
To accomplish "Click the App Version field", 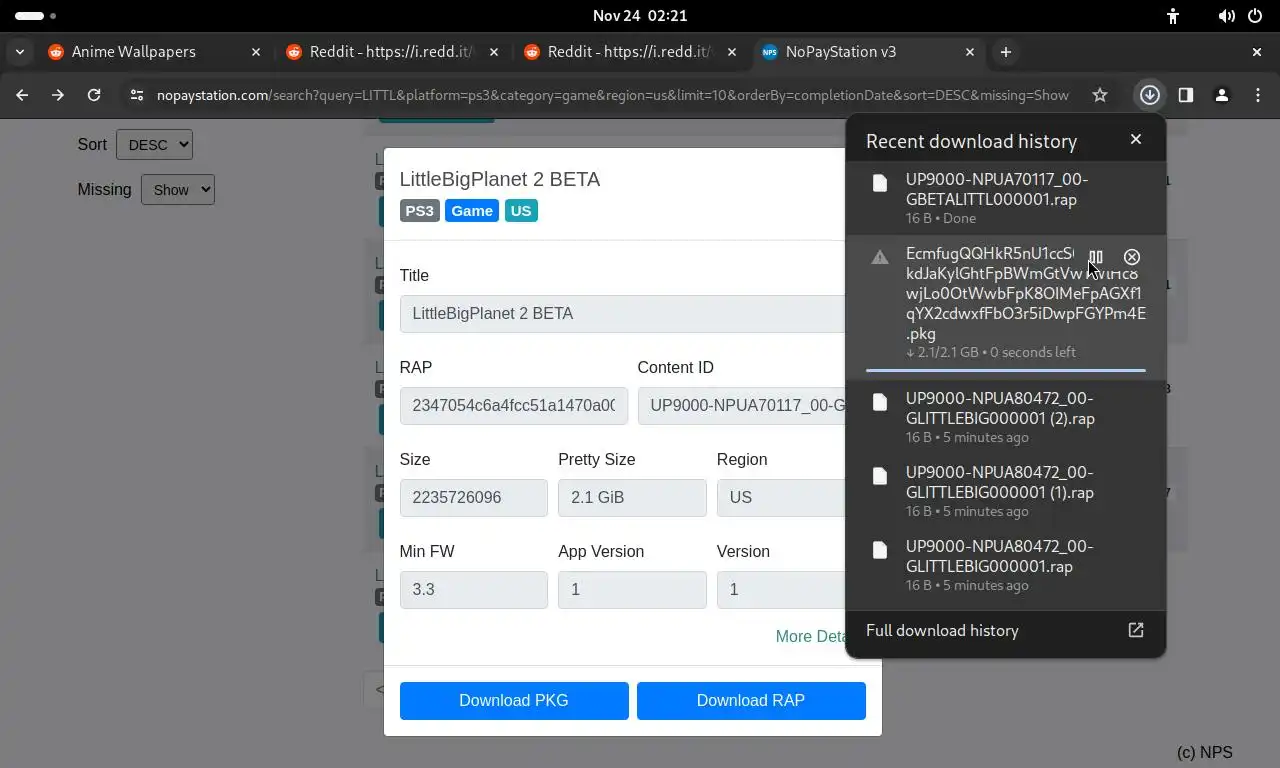I will (632, 590).
